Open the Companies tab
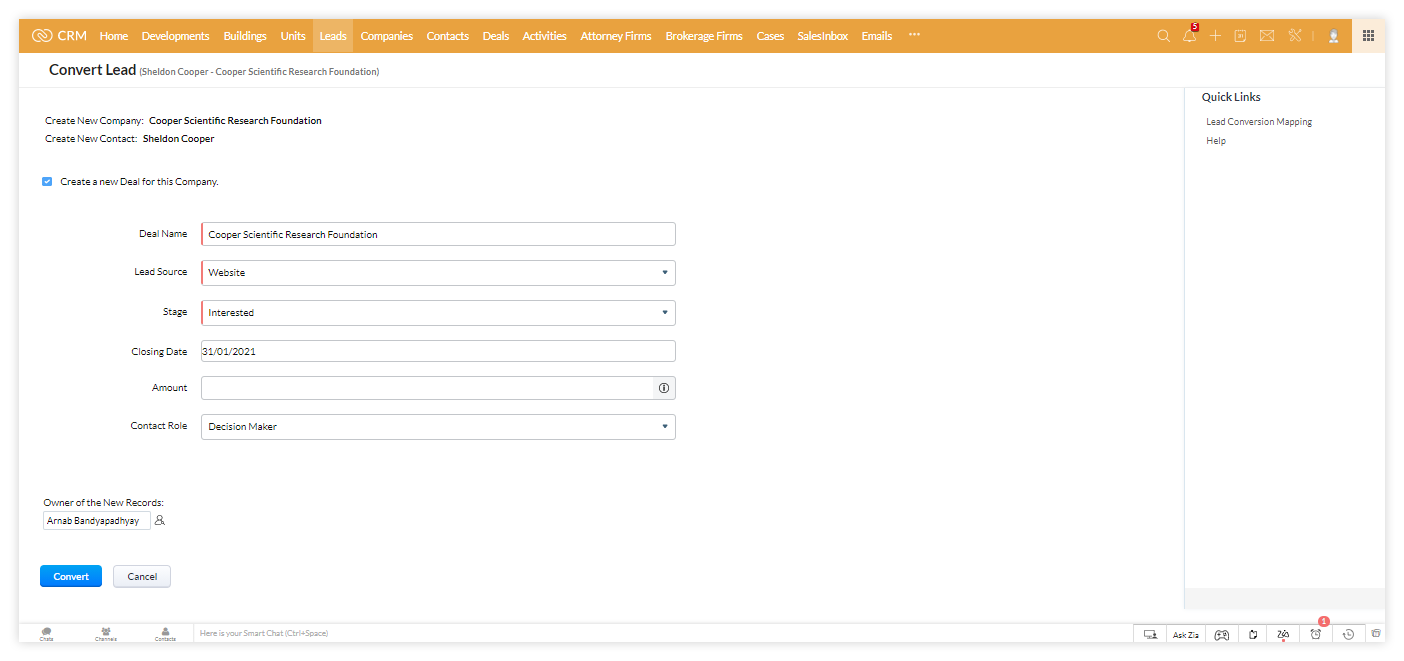The width and height of the screenshot is (1404, 661). (387, 36)
